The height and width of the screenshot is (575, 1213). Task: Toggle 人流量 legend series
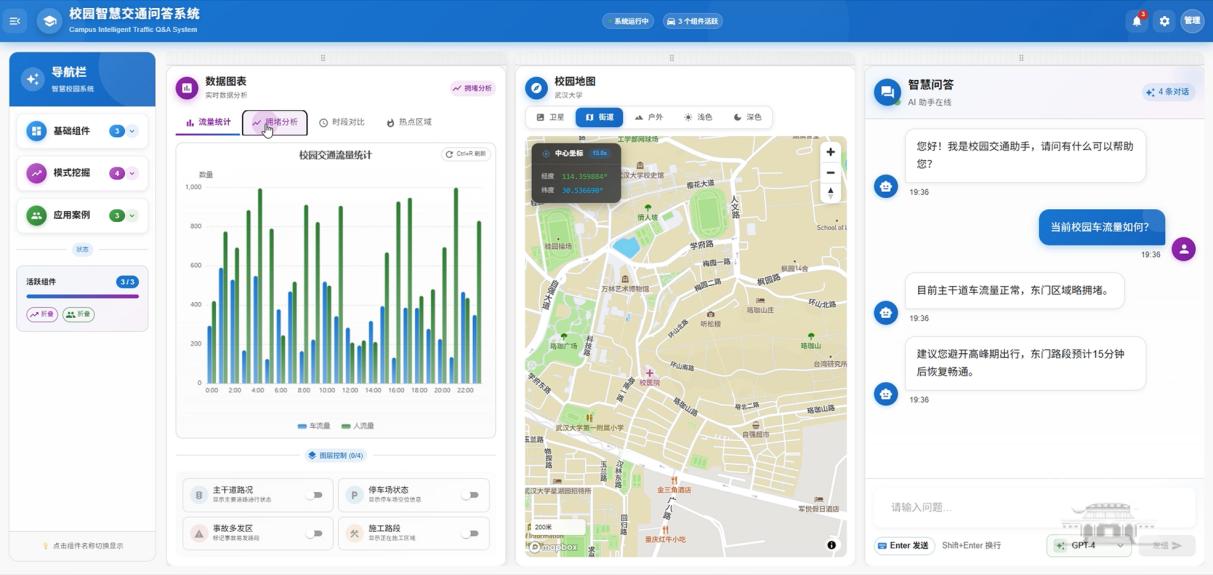coord(358,426)
